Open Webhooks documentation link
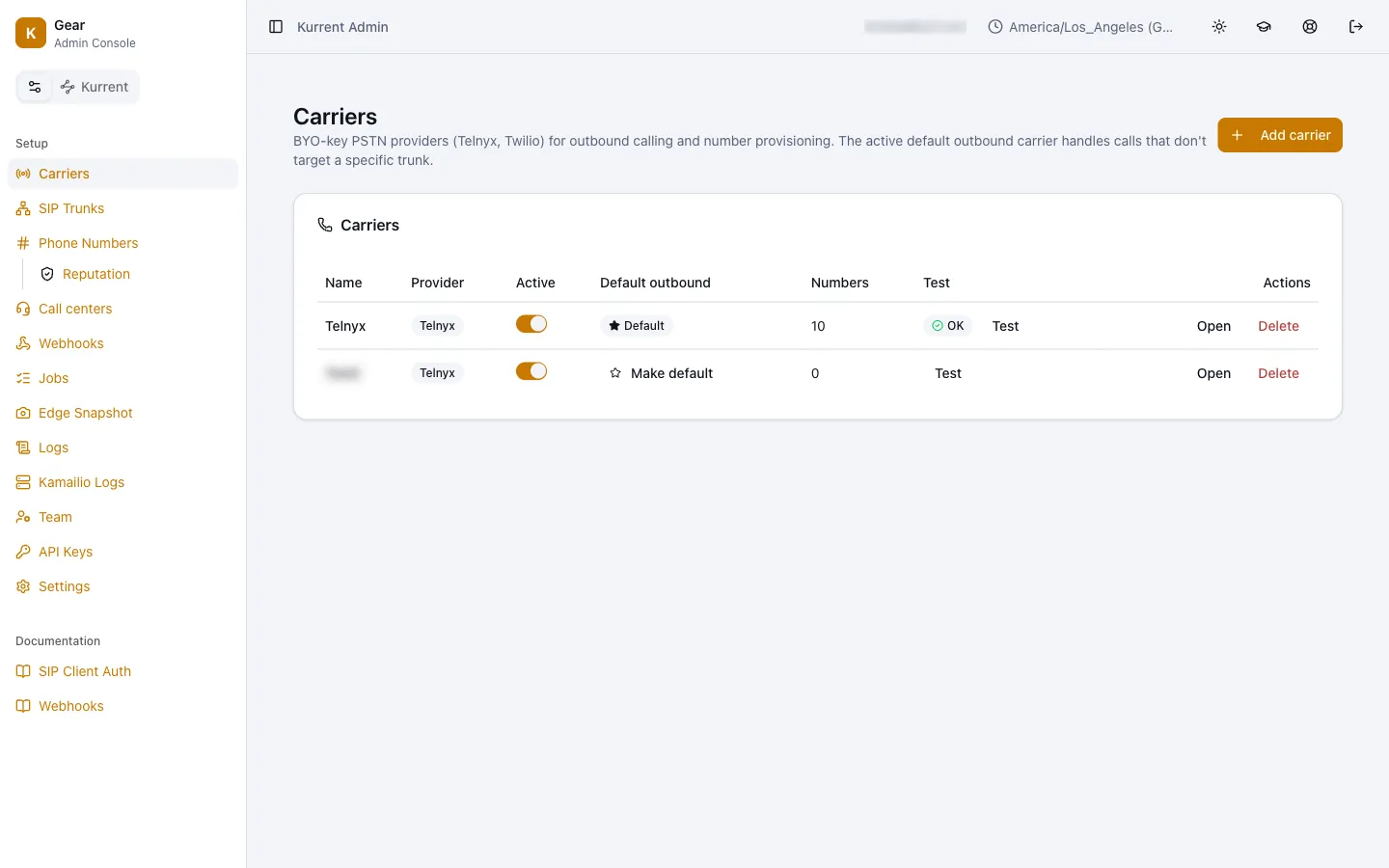Screen dimensions: 1389x868 coord(123,706)
